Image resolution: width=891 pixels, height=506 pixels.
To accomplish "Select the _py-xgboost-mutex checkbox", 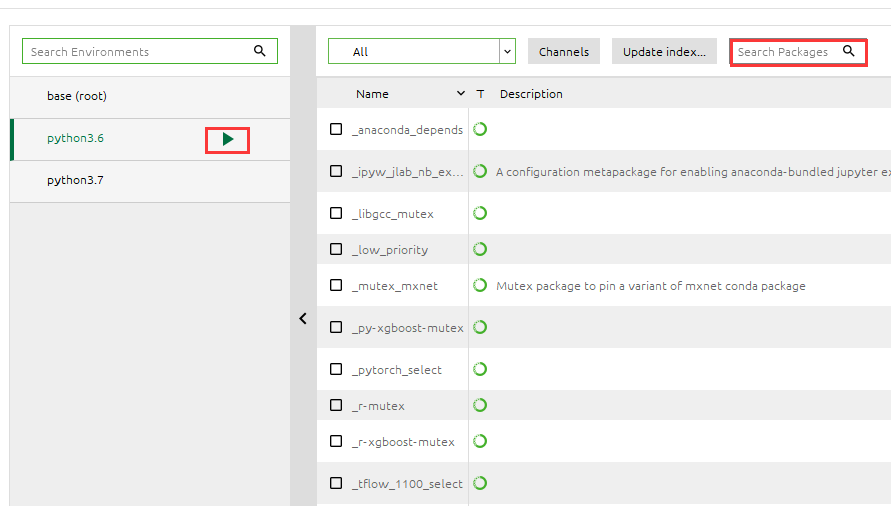I will (x=336, y=327).
